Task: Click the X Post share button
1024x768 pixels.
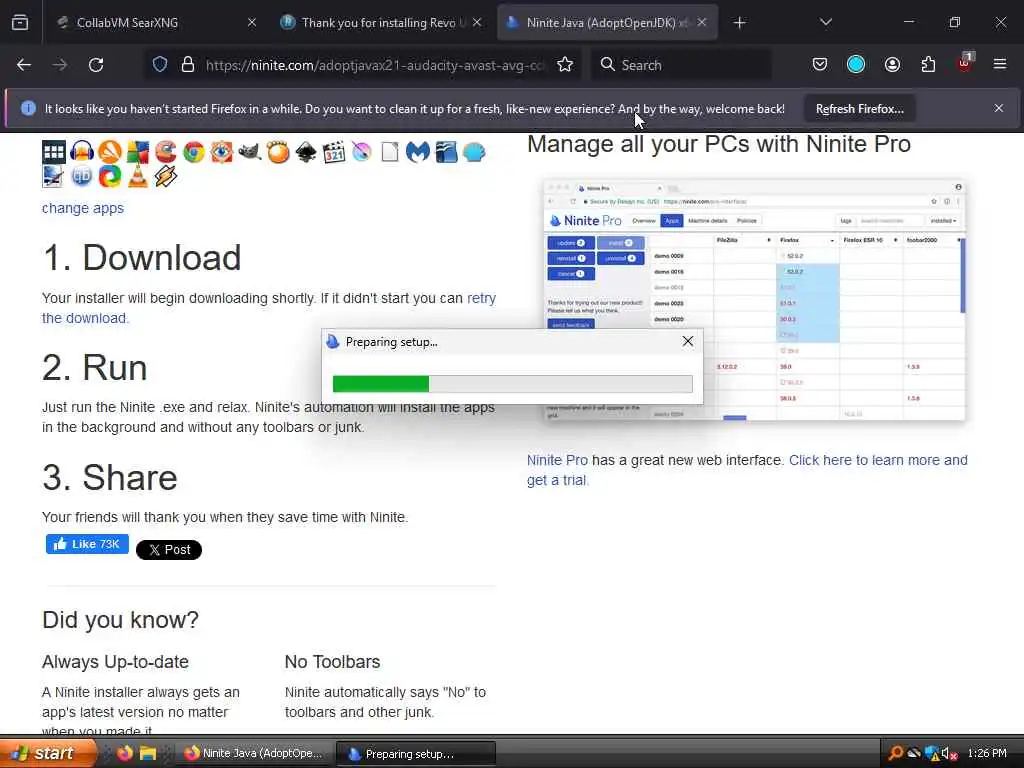Action: pyautogui.click(x=168, y=550)
